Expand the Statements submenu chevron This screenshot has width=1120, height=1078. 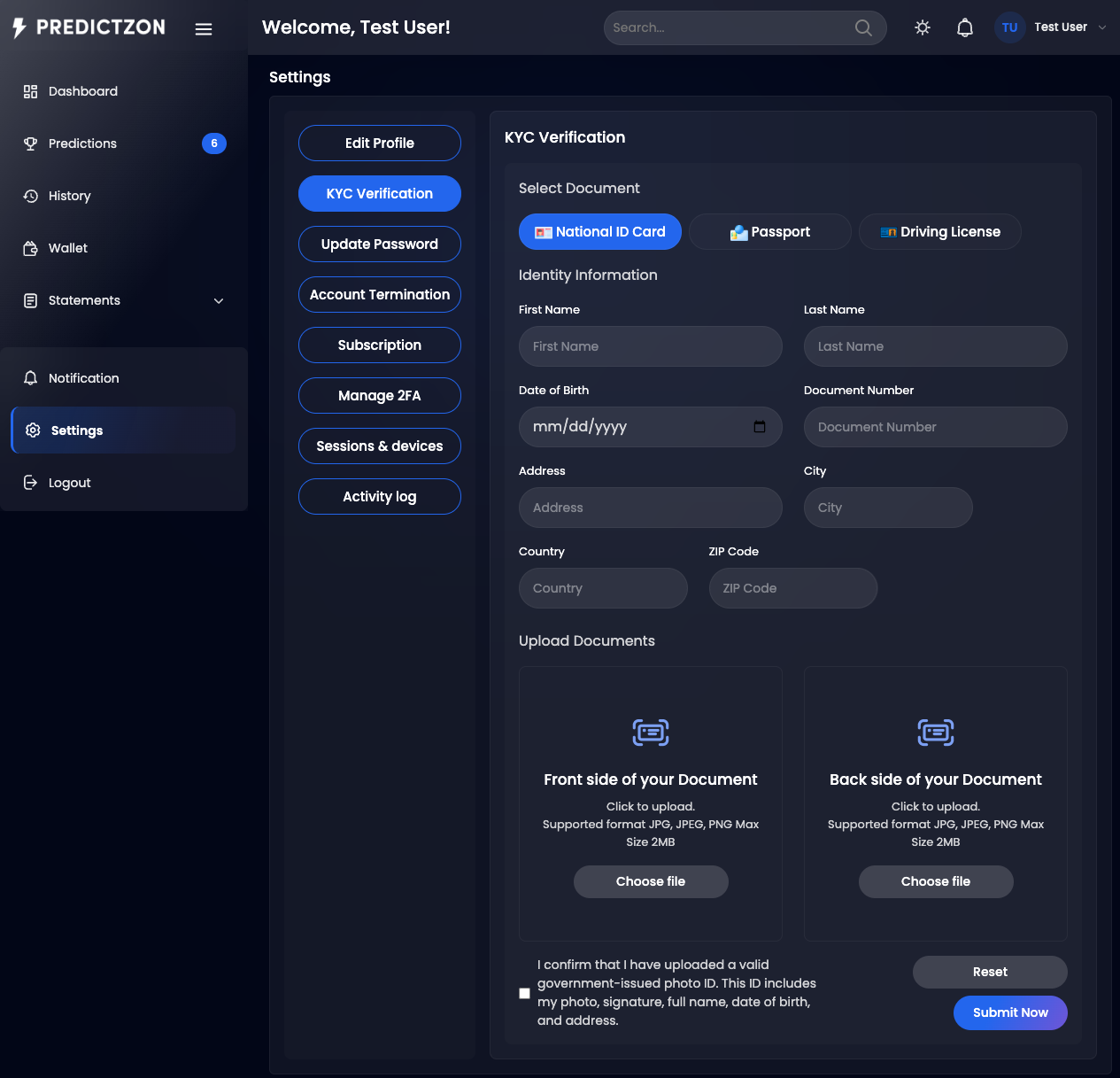219,301
